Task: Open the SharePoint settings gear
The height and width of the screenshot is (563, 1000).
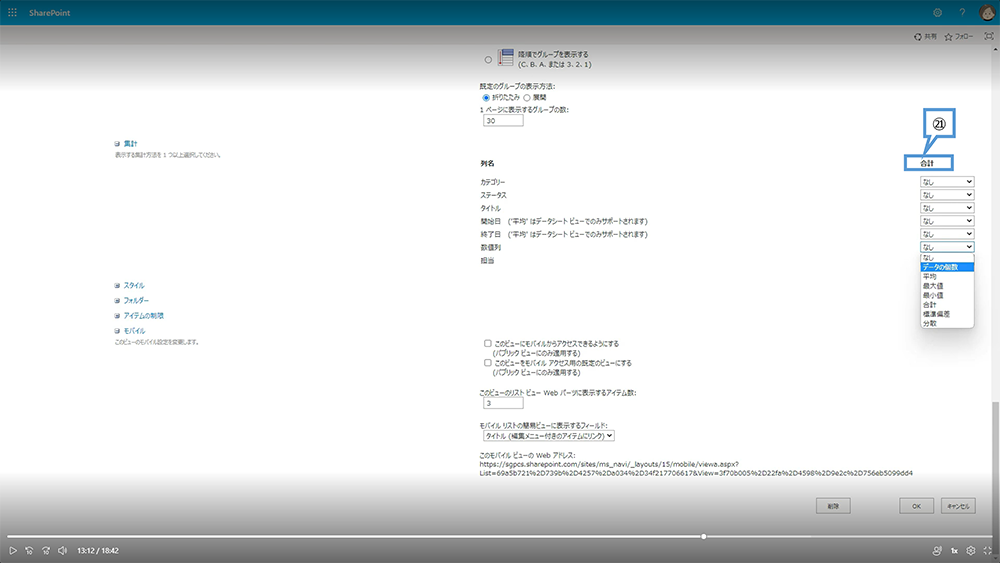Action: tap(938, 13)
